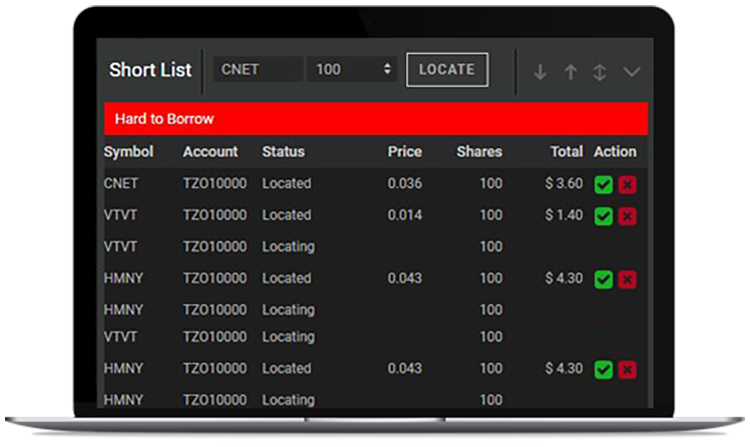Reject the bottom HMNY $4.30 locate
Image resolution: width=750 pixels, height=447 pixels.
(627, 370)
